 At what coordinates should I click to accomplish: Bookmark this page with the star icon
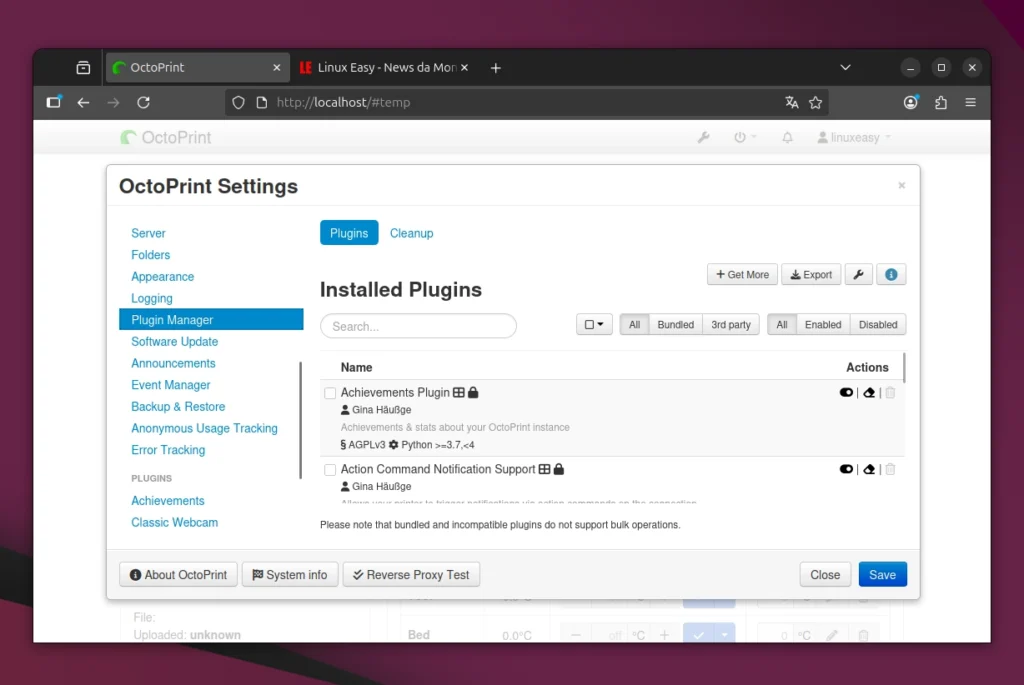(816, 102)
